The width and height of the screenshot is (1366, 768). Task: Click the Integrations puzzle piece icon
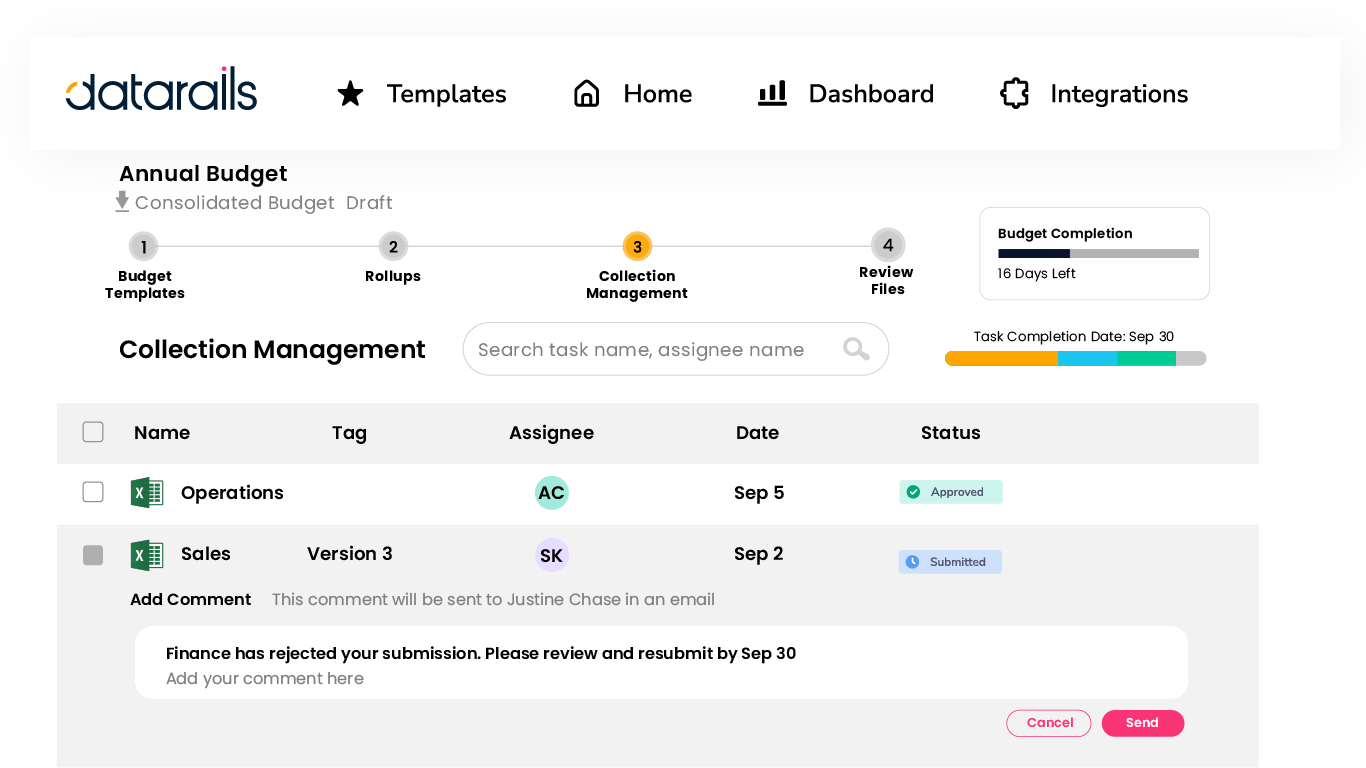tap(1014, 94)
